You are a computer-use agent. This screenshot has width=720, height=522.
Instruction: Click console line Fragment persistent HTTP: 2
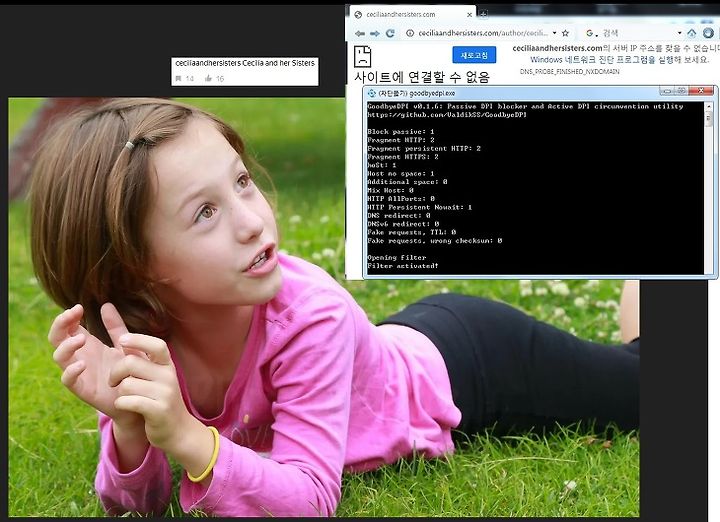424,149
